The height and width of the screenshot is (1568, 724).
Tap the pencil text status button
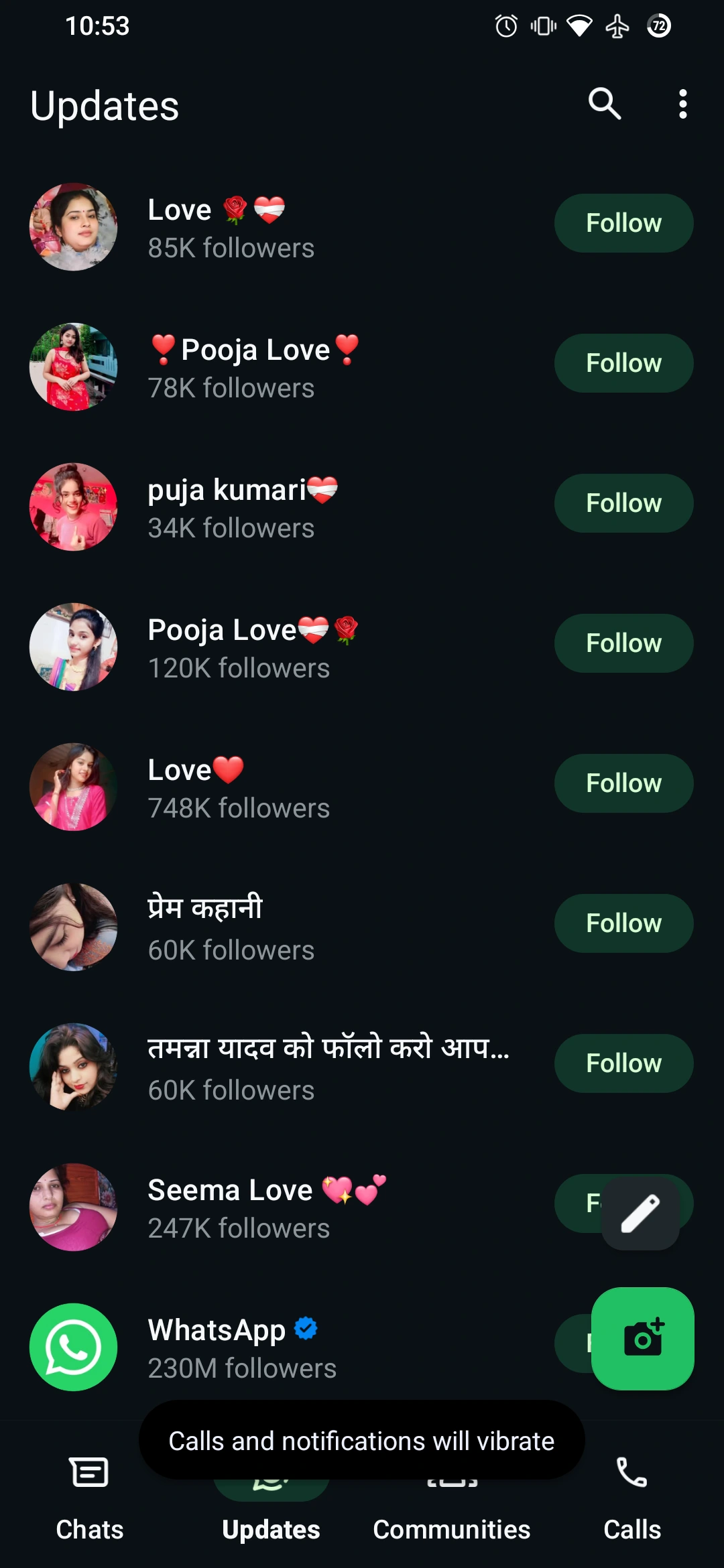click(640, 1214)
